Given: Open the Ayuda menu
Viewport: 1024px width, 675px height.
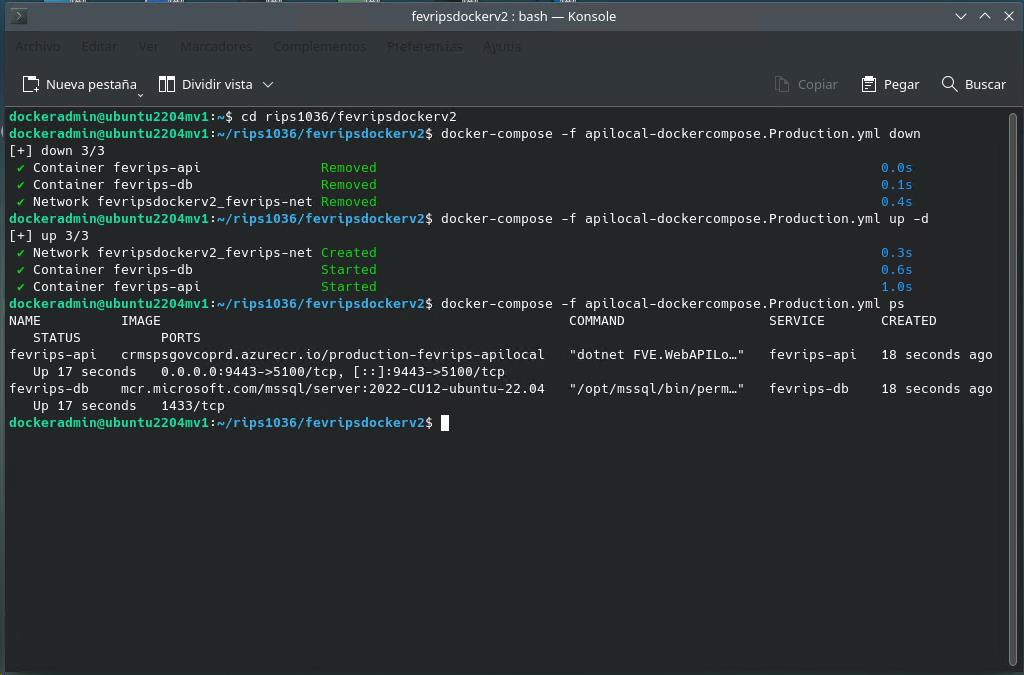Looking at the screenshot, I should [x=502, y=46].
